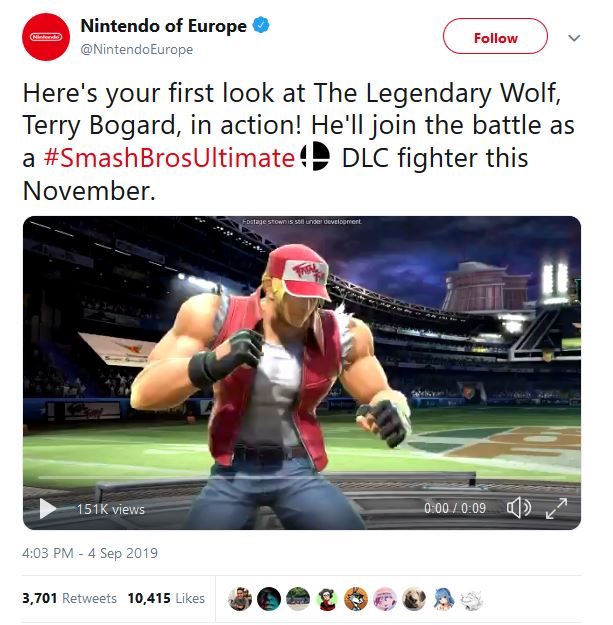Click the blue-haired anime liker avatar
Screen dimensions: 613x625
point(444,599)
